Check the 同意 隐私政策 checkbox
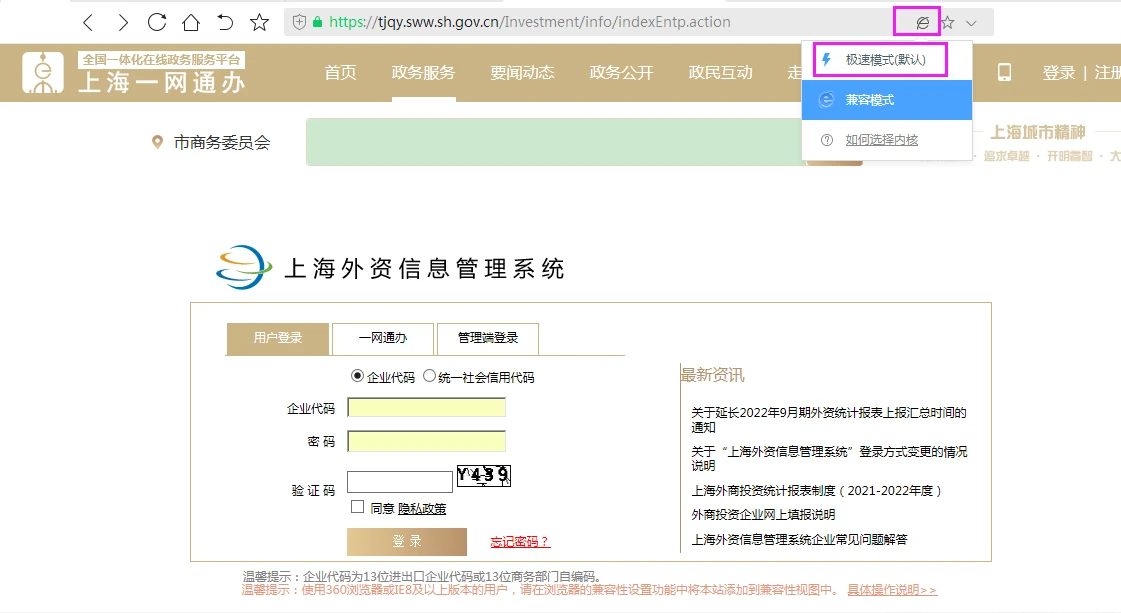 pos(357,507)
